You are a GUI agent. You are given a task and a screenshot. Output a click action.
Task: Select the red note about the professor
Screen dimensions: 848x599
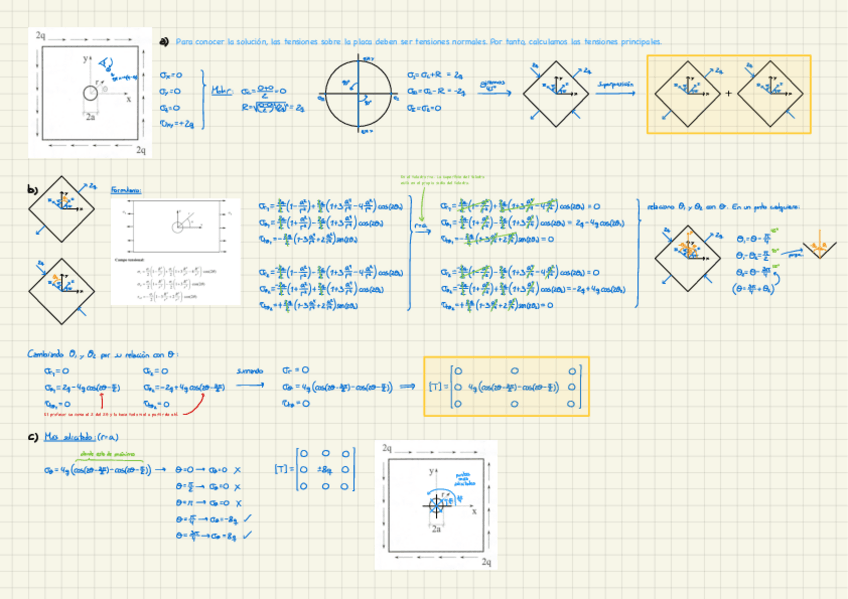pos(110,413)
